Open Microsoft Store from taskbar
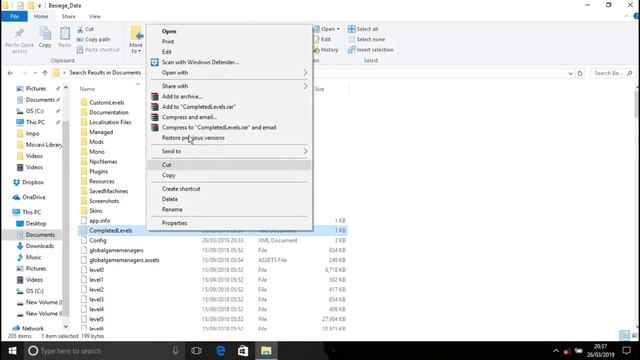Image resolution: width=640 pixels, height=360 pixels. pyautogui.click(x=243, y=351)
